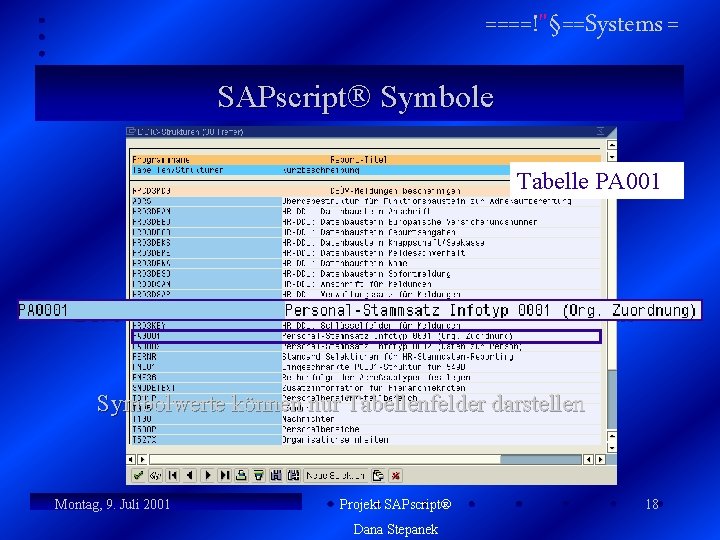Go to first page with toolbar arrow
The width and height of the screenshot is (720, 540).
(173, 475)
